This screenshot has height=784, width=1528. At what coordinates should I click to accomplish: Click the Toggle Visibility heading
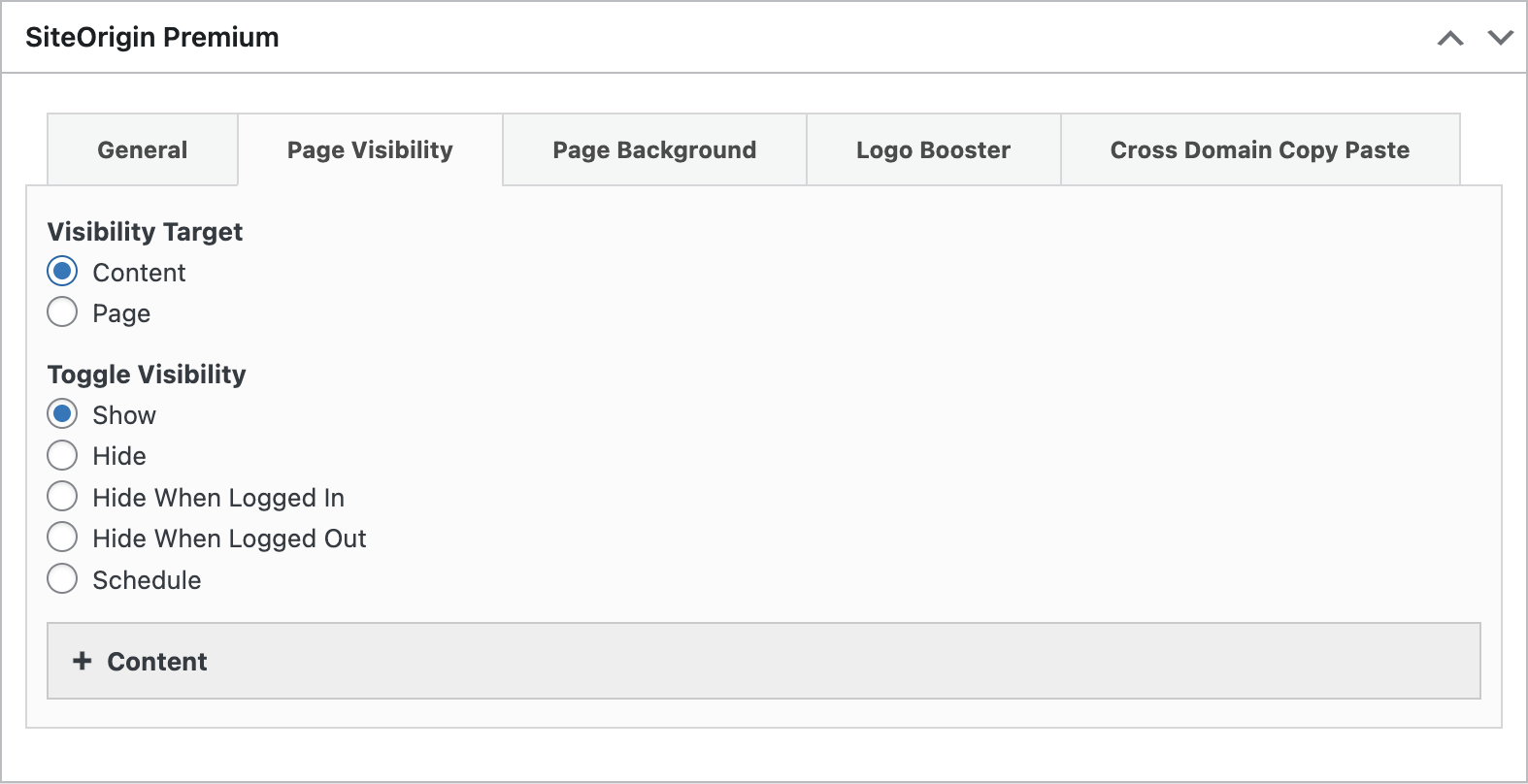[x=147, y=375]
